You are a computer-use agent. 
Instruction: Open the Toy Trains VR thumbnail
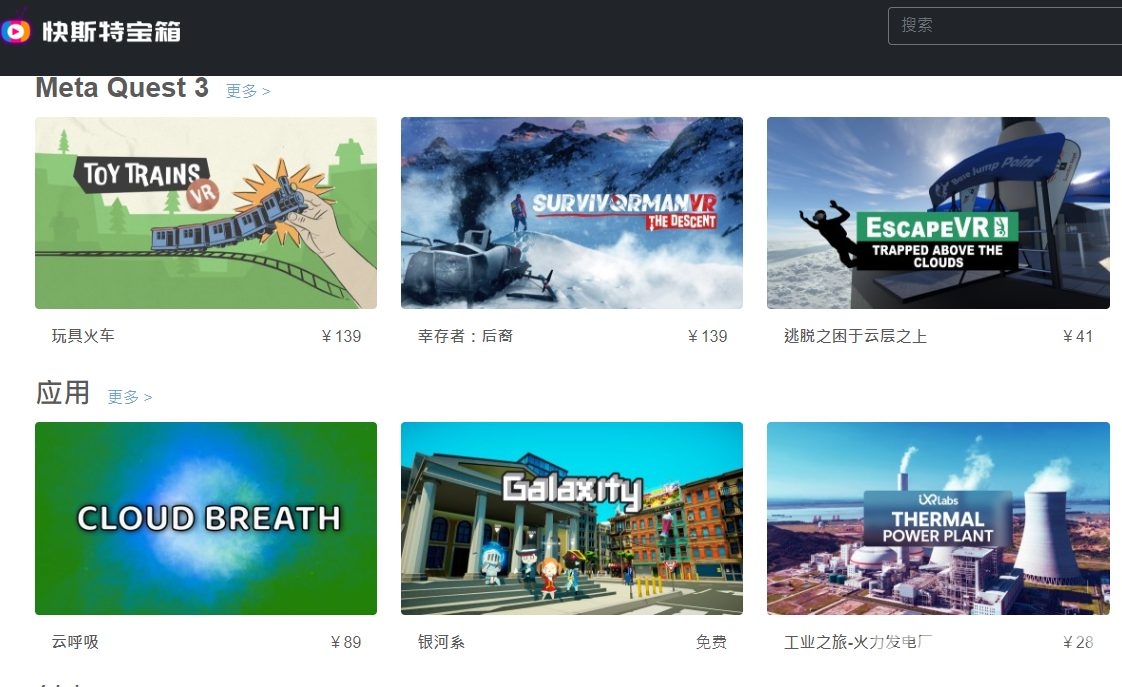pyautogui.click(x=206, y=213)
